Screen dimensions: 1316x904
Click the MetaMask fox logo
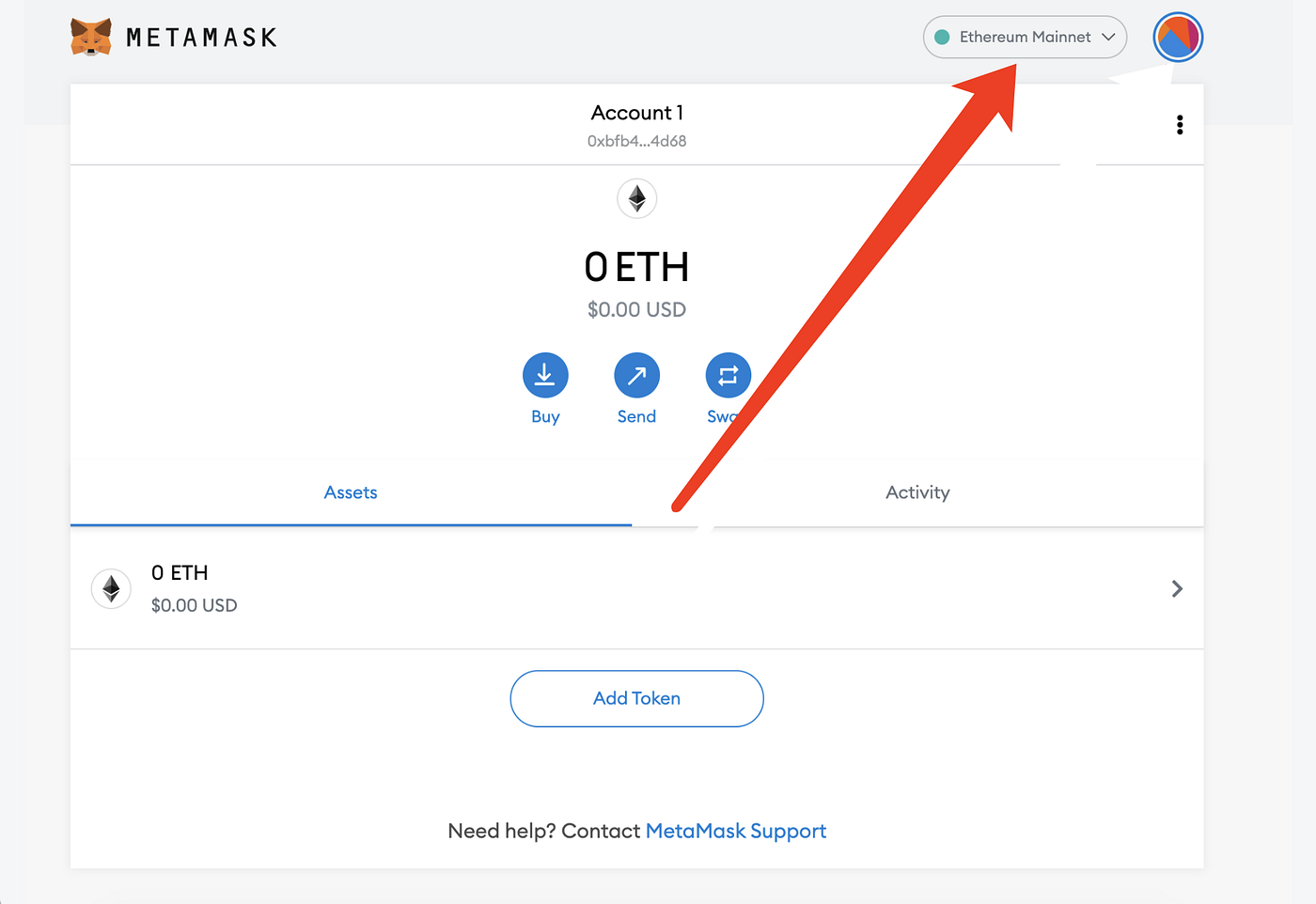pos(91,37)
